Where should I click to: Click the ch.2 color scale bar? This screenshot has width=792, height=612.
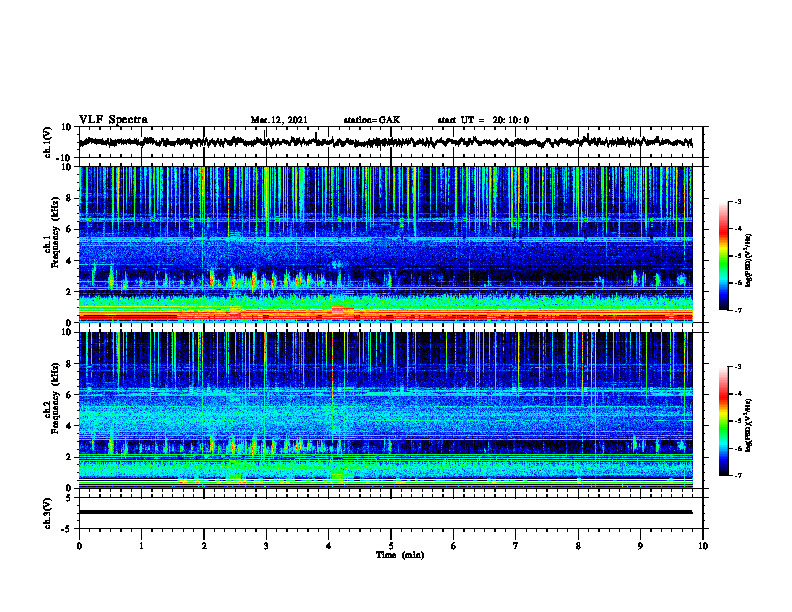(x=723, y=421)
